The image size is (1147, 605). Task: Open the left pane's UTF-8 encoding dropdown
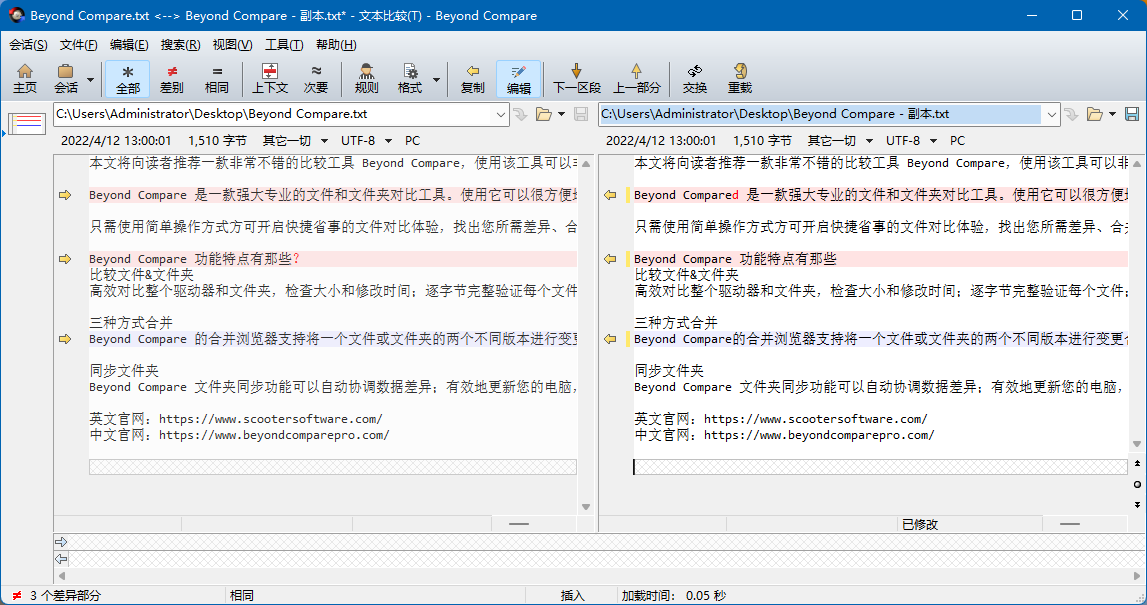(x=366, y=140)
